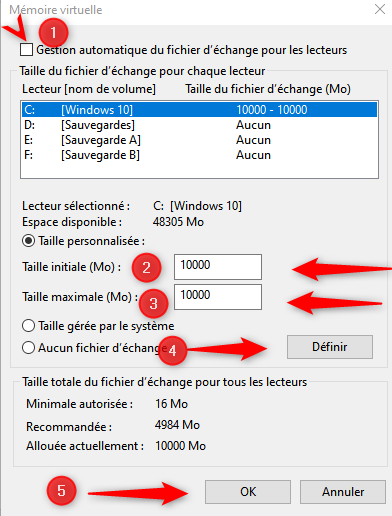Select drive D: Sauvegardes in list

[x=199, y=125]
